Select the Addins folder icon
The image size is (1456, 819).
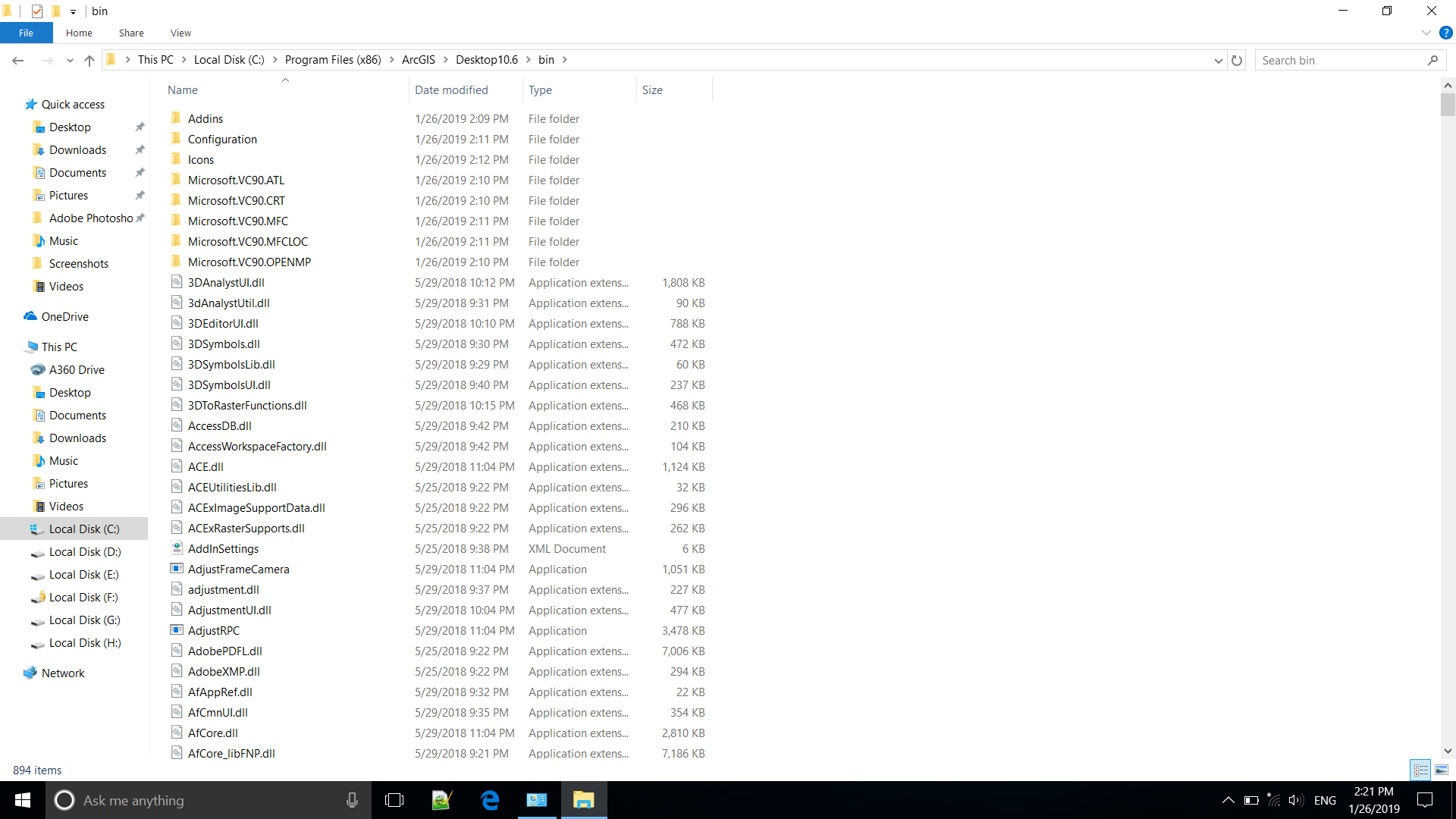[x=177, y=118]
